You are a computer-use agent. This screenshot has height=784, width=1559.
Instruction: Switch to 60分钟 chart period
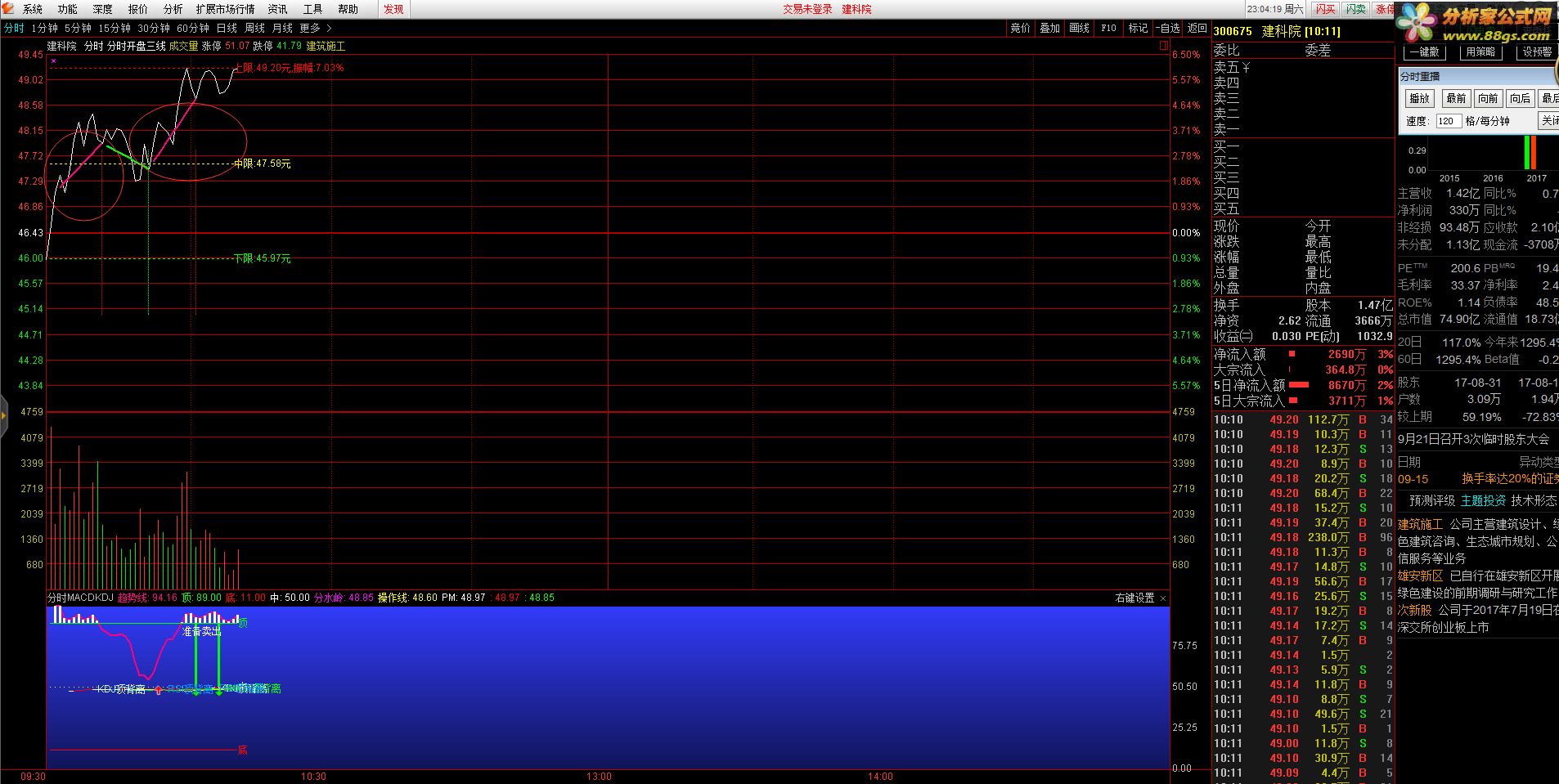pos(193,28)
